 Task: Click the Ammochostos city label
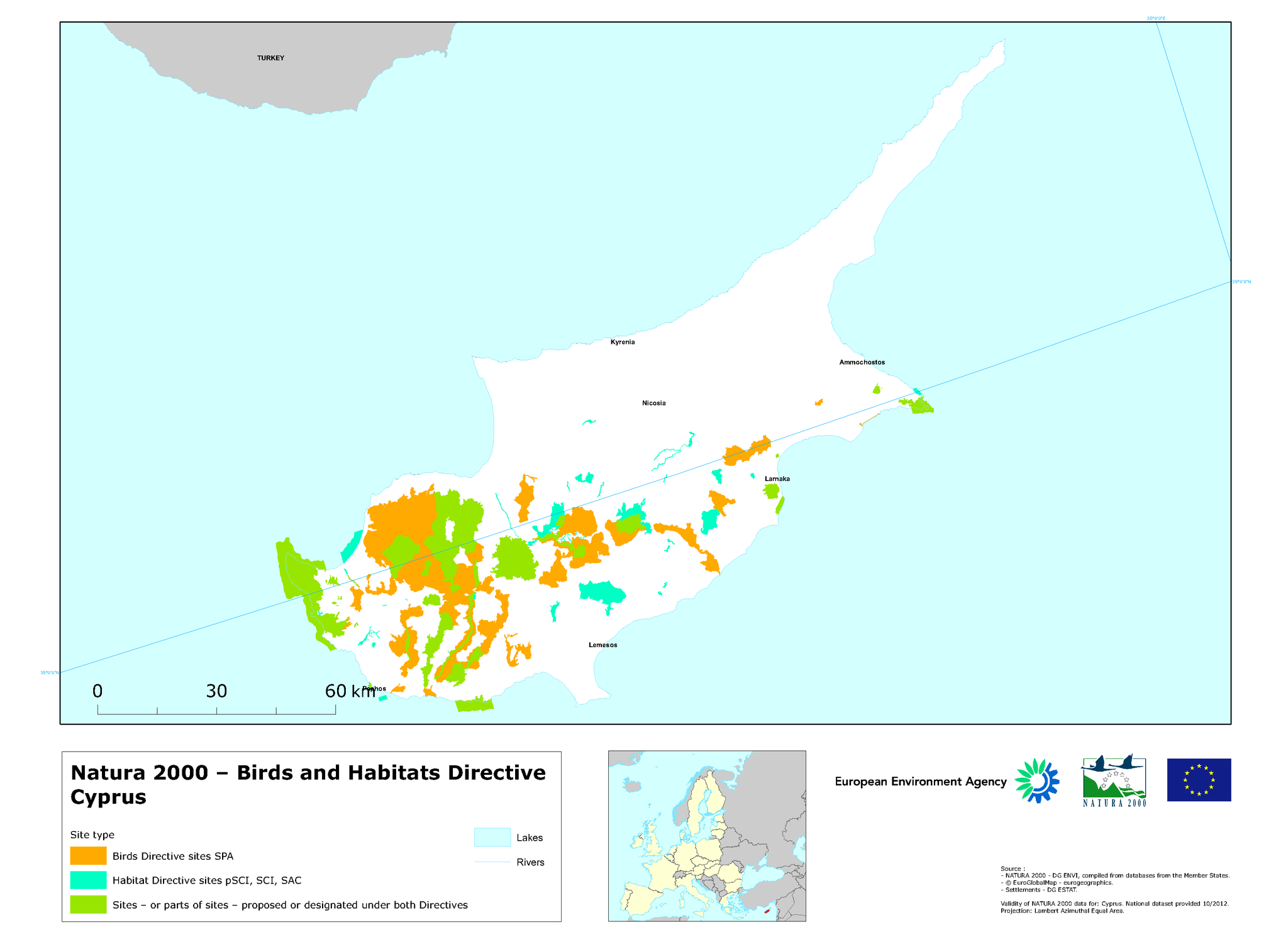pos(862,362)
